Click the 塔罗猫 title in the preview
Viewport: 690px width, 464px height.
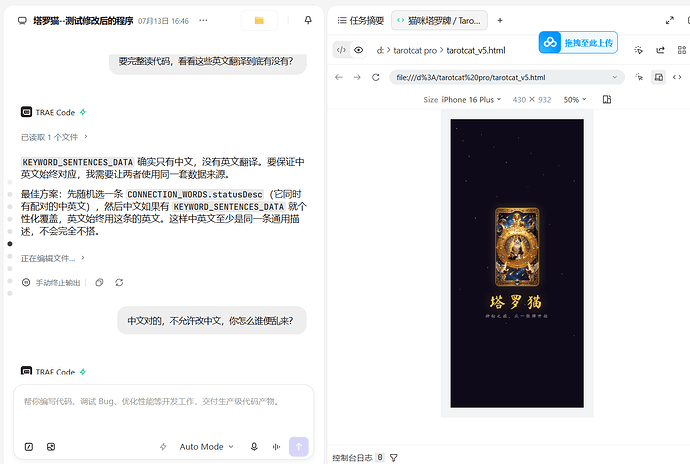click(x=516, y=302)
